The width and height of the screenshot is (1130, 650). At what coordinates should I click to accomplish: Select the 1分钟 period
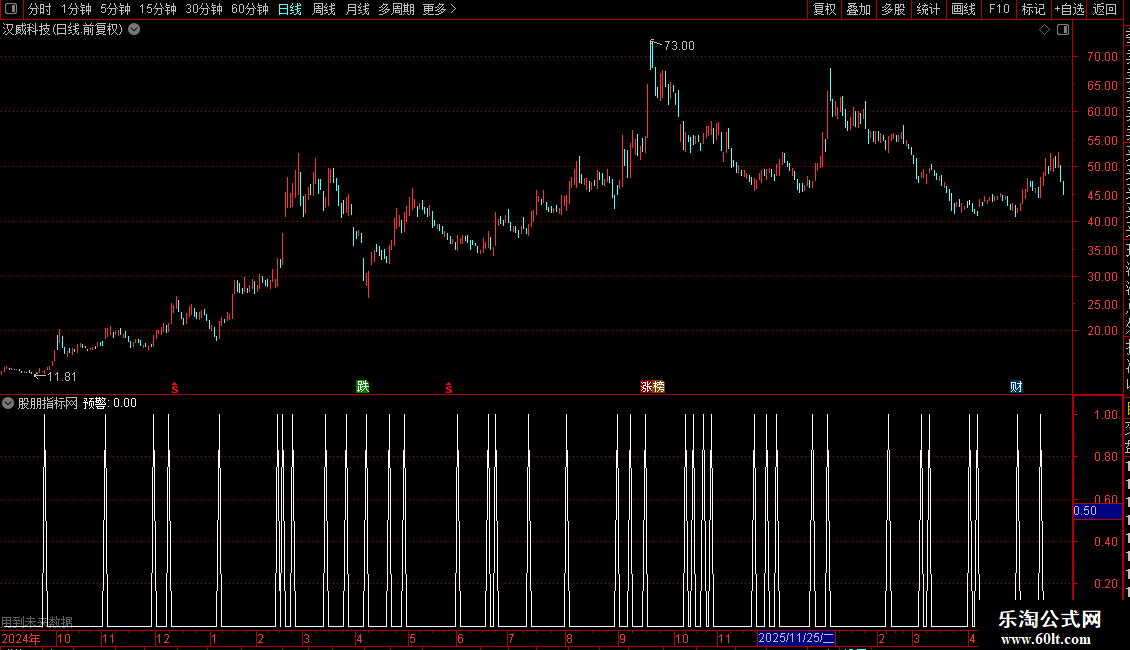click(x=76, y=9)
